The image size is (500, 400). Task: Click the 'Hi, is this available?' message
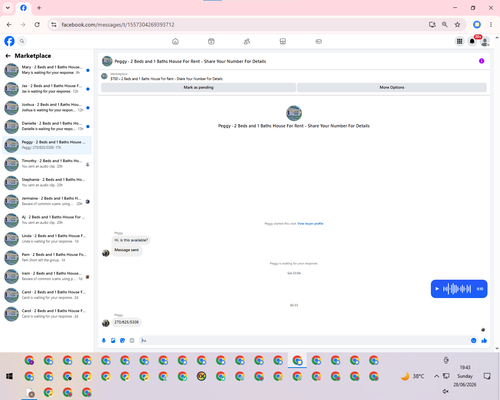coord(131,240)
